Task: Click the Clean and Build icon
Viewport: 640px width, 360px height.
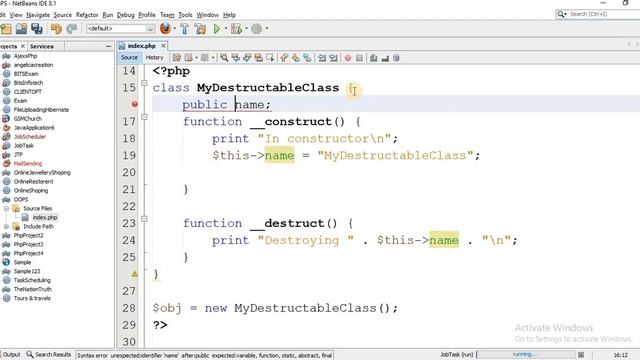Action: click(x=200, y=29)
